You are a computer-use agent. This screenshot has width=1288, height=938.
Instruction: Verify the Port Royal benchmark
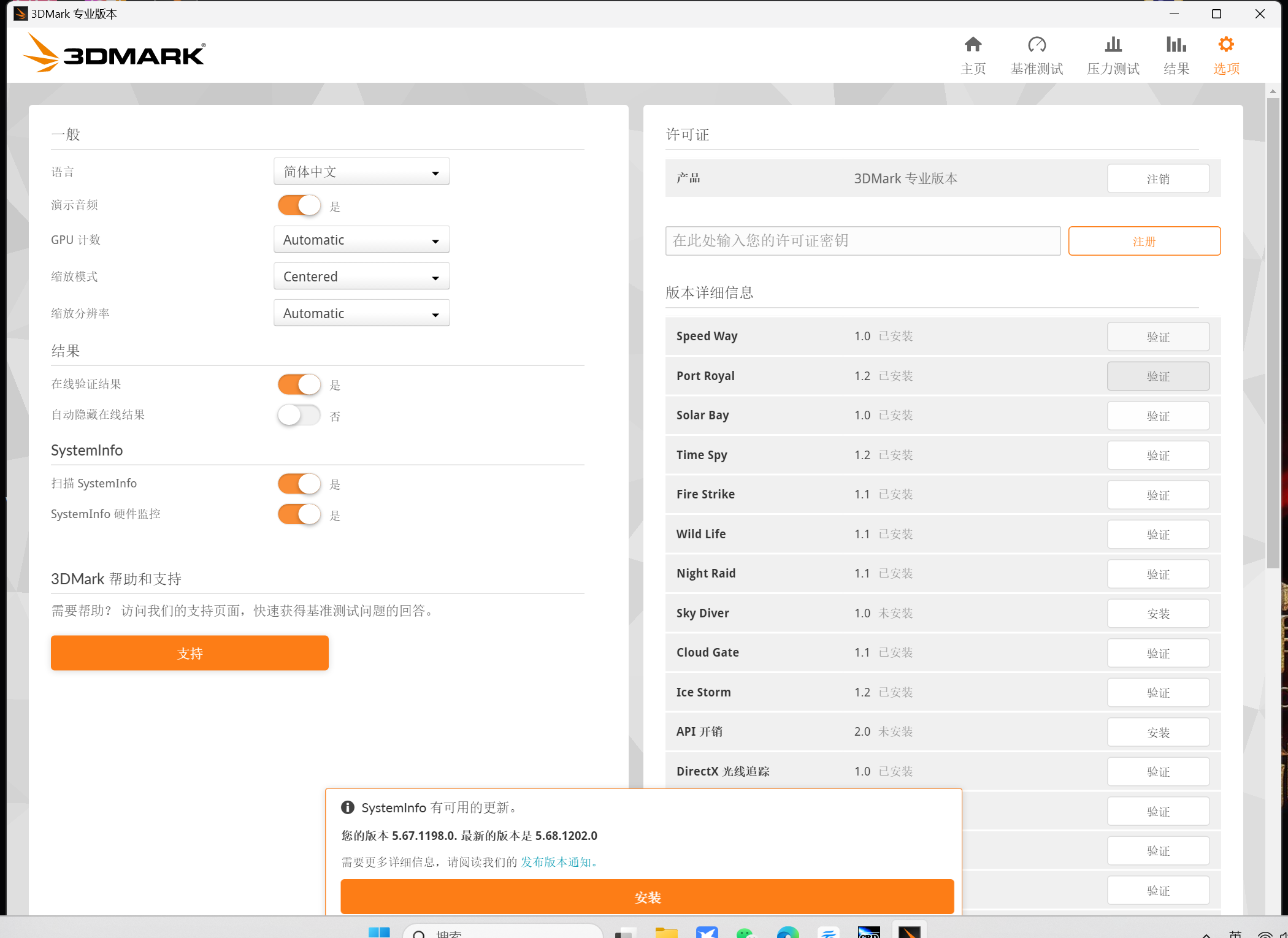tap(1158, 376)
